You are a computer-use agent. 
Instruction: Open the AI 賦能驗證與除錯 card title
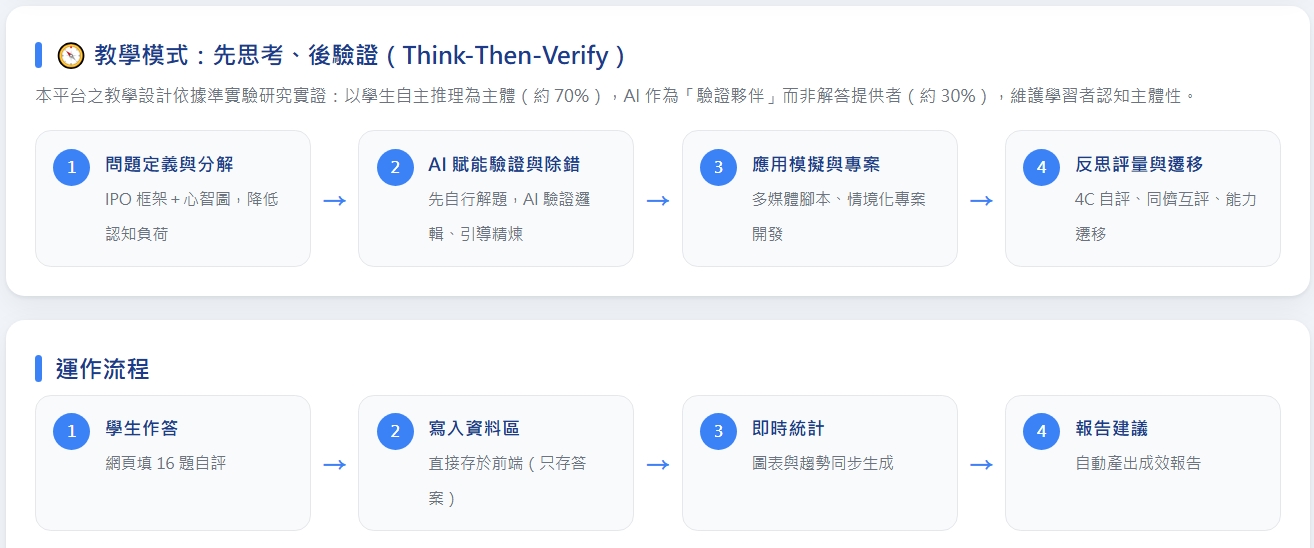click(x=504, y=164)
